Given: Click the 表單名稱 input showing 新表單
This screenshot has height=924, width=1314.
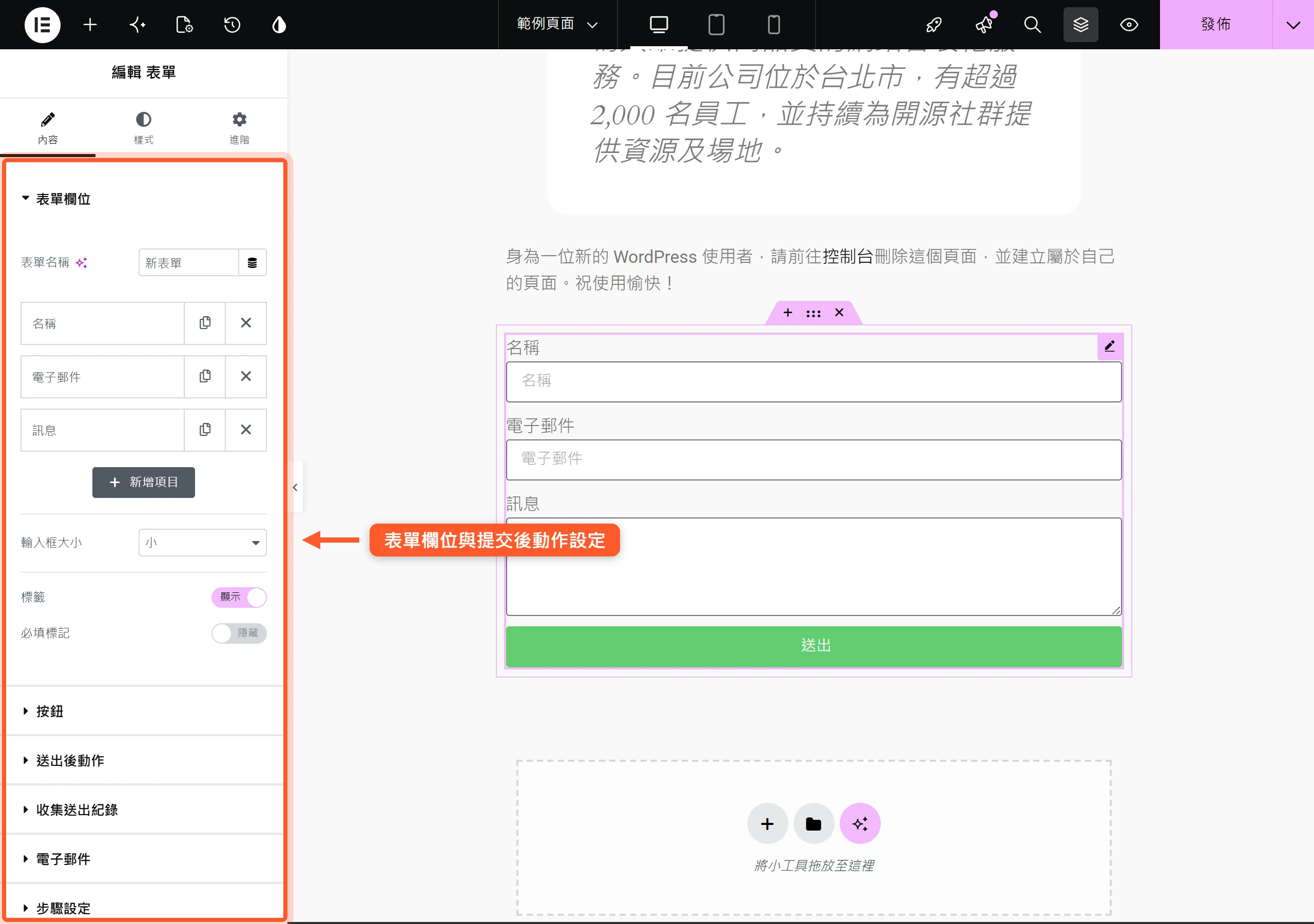Looking at the screenshot, I should (x=188, y=263).
